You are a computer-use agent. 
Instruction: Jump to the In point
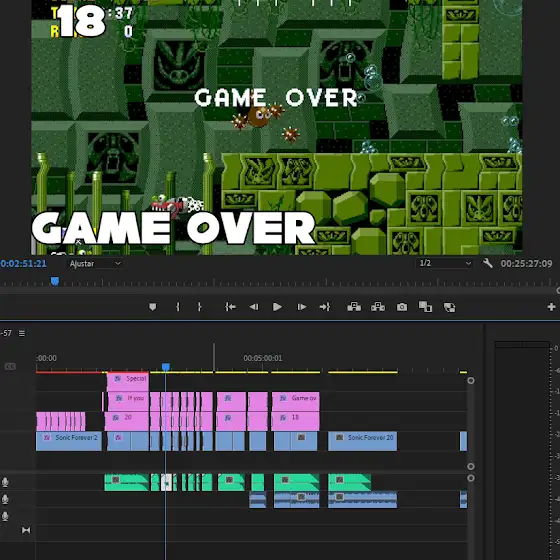(x=230, y=307)
